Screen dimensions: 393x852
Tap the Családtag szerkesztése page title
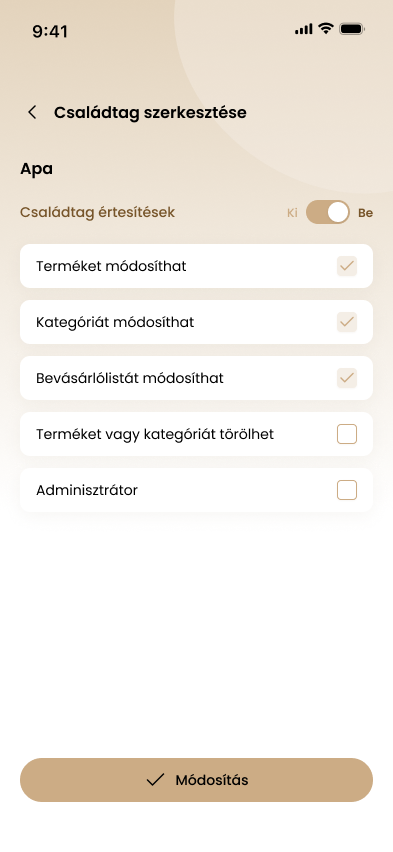point(150,112)
